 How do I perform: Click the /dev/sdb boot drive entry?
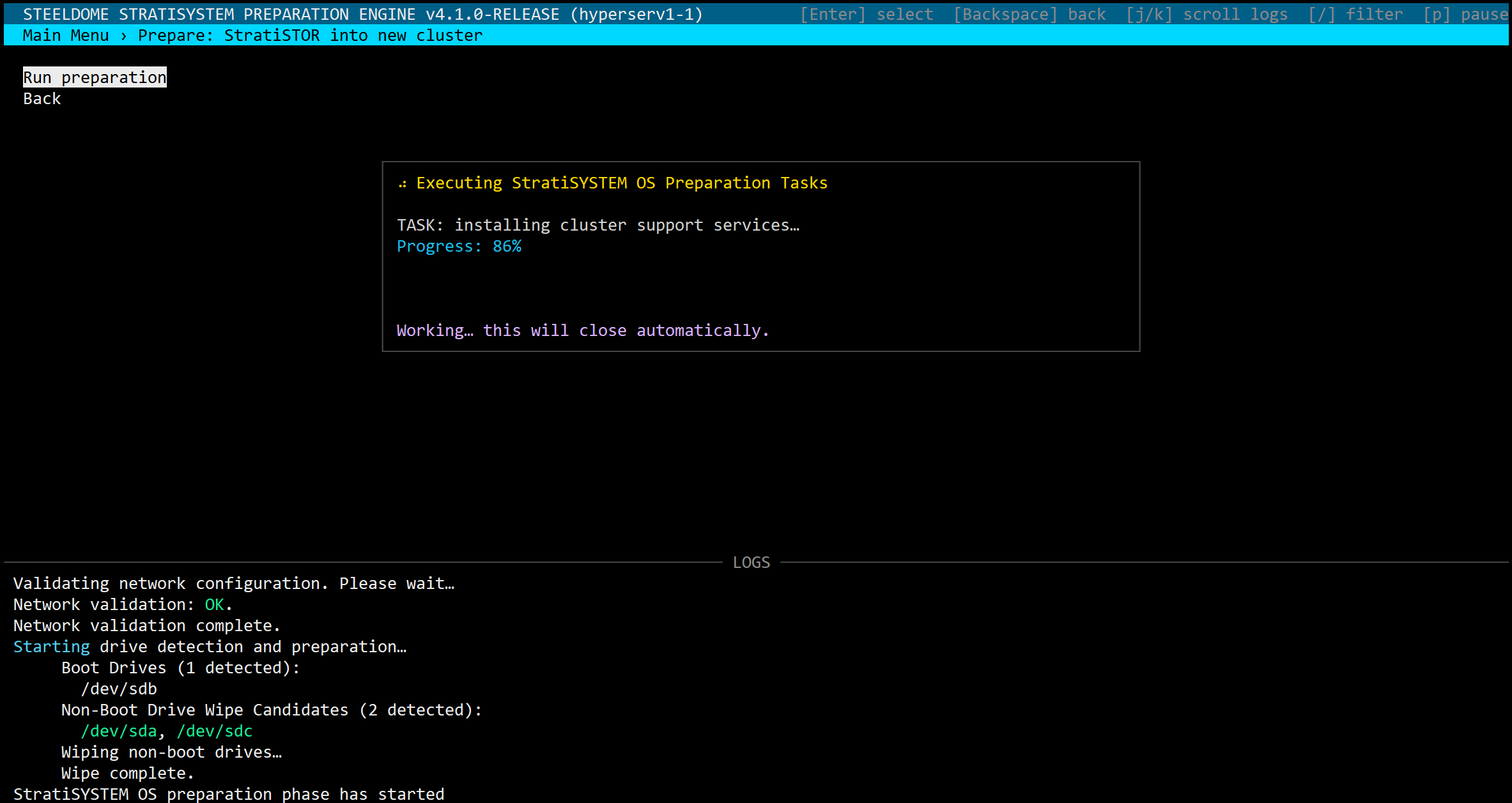(119, 689)
